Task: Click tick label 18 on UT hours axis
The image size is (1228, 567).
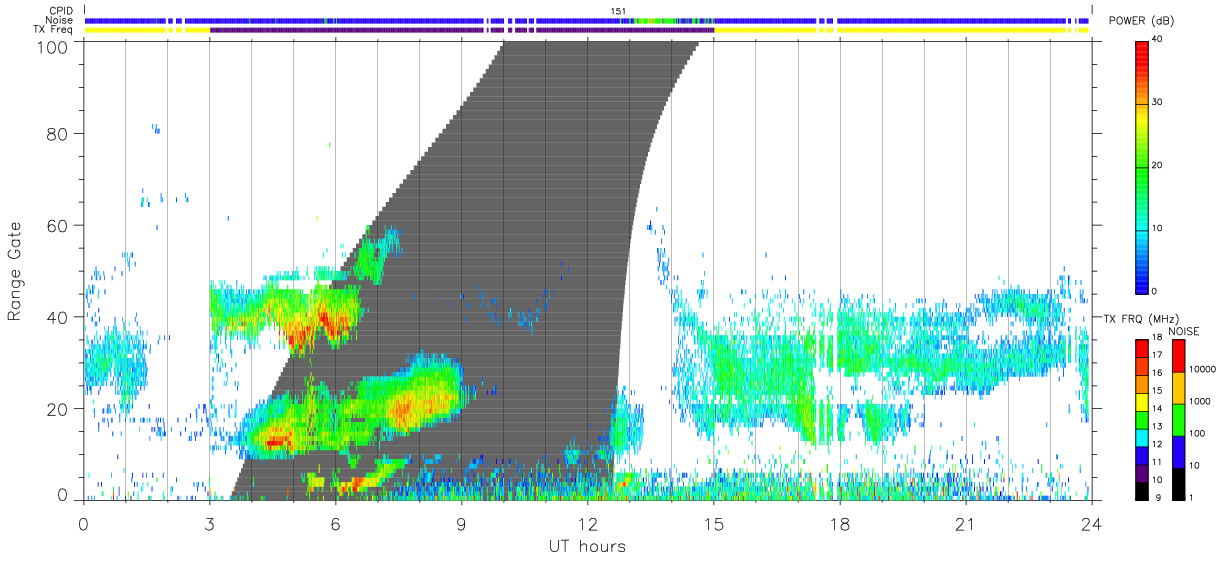Action: click(x=839, y=524)
